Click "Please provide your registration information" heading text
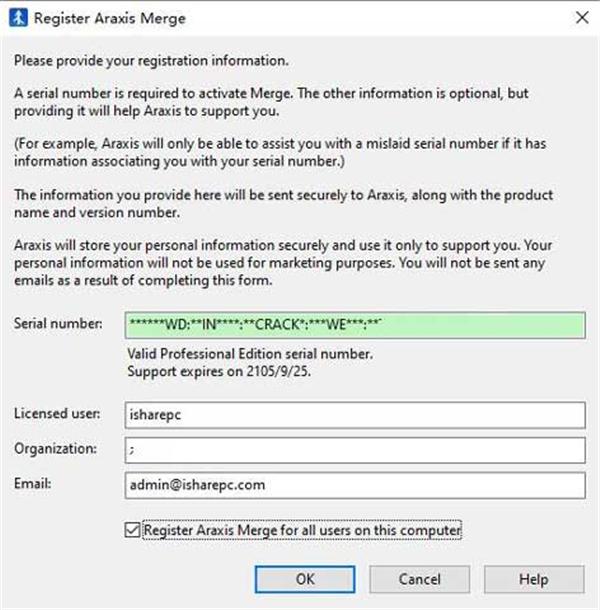Viewport: 600px width, 610px height. click(151, 61)
